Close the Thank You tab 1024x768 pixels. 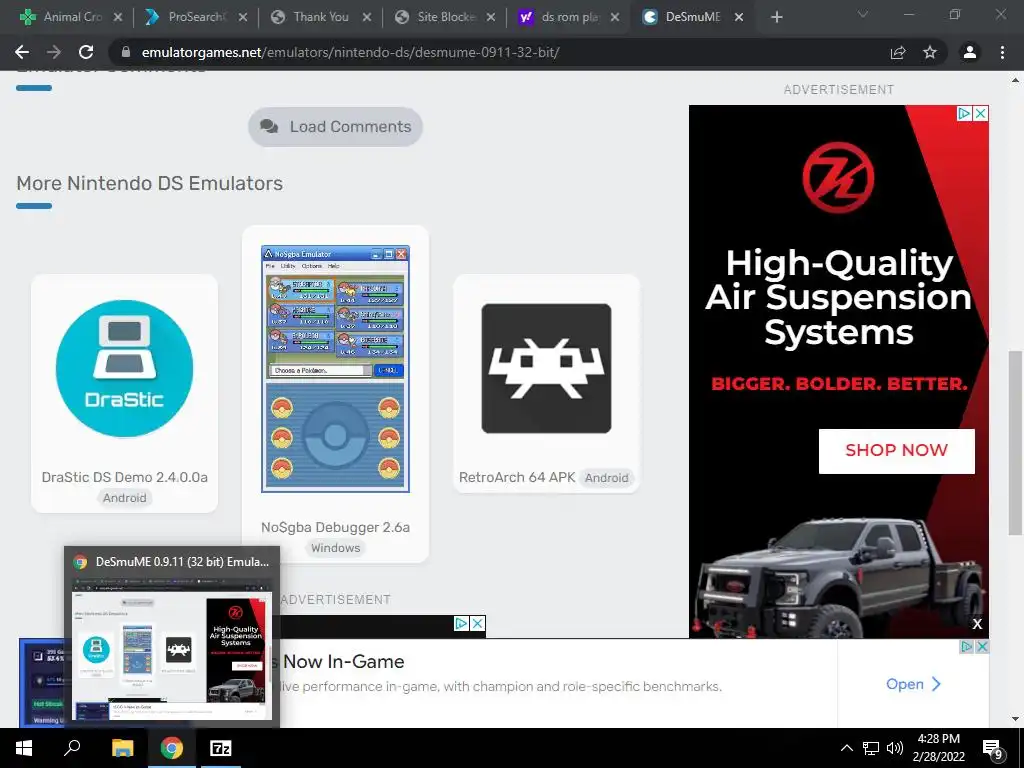(x=366, y=17)
